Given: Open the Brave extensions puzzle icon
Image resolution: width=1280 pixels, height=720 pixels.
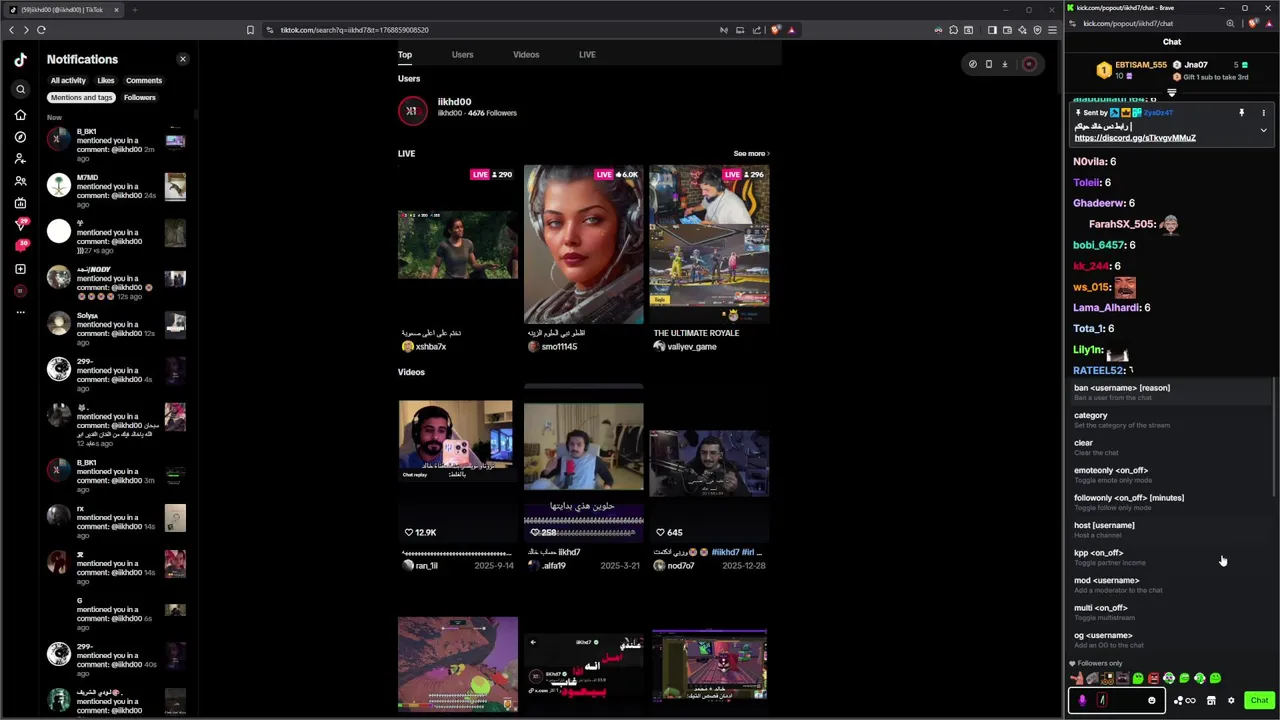Looking at the screenshot, I should pyautogui.click(x=954, y=30).
